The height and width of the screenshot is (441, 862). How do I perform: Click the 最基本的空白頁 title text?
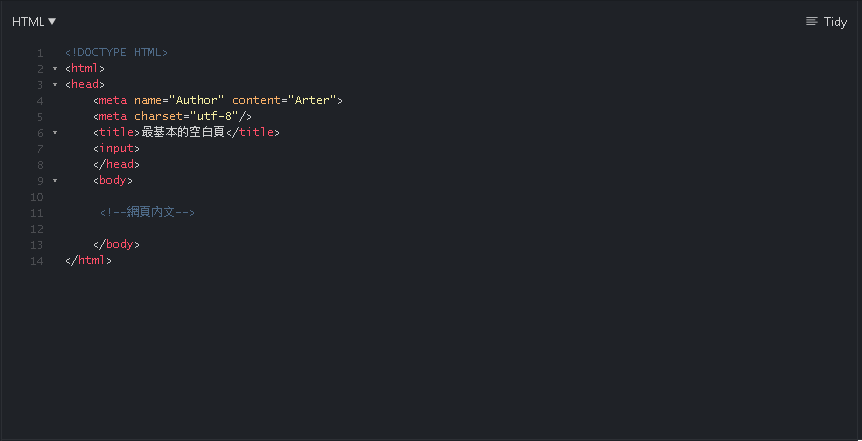click(x=183, y=133)
